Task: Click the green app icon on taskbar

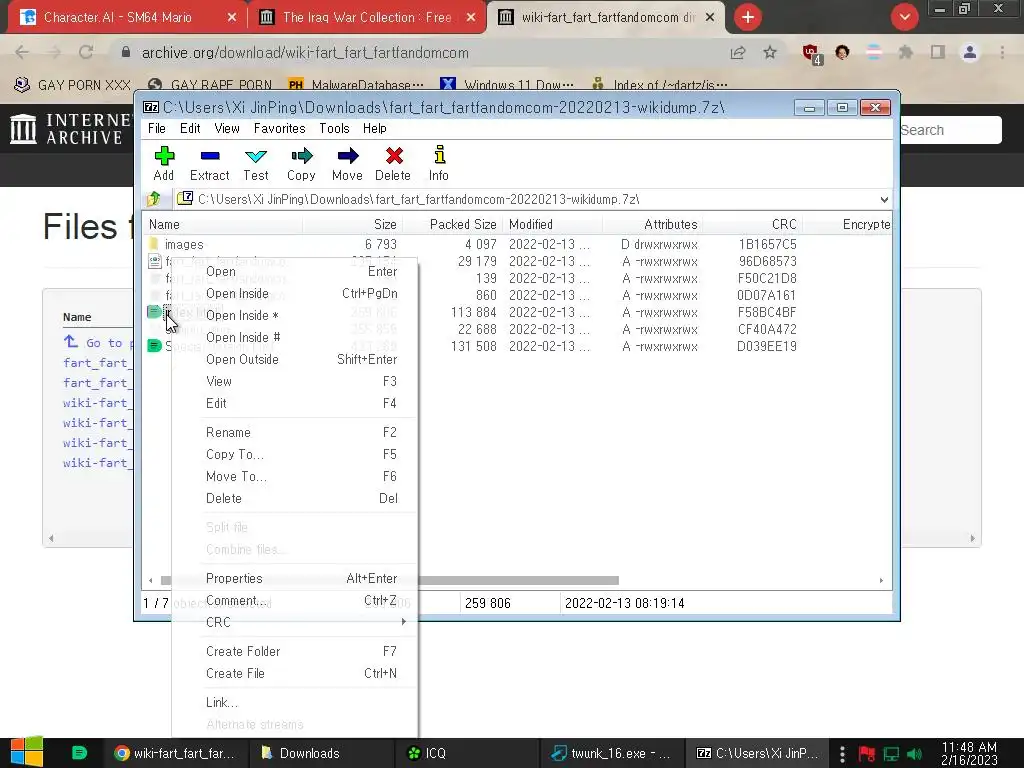Action: point(79,753)
